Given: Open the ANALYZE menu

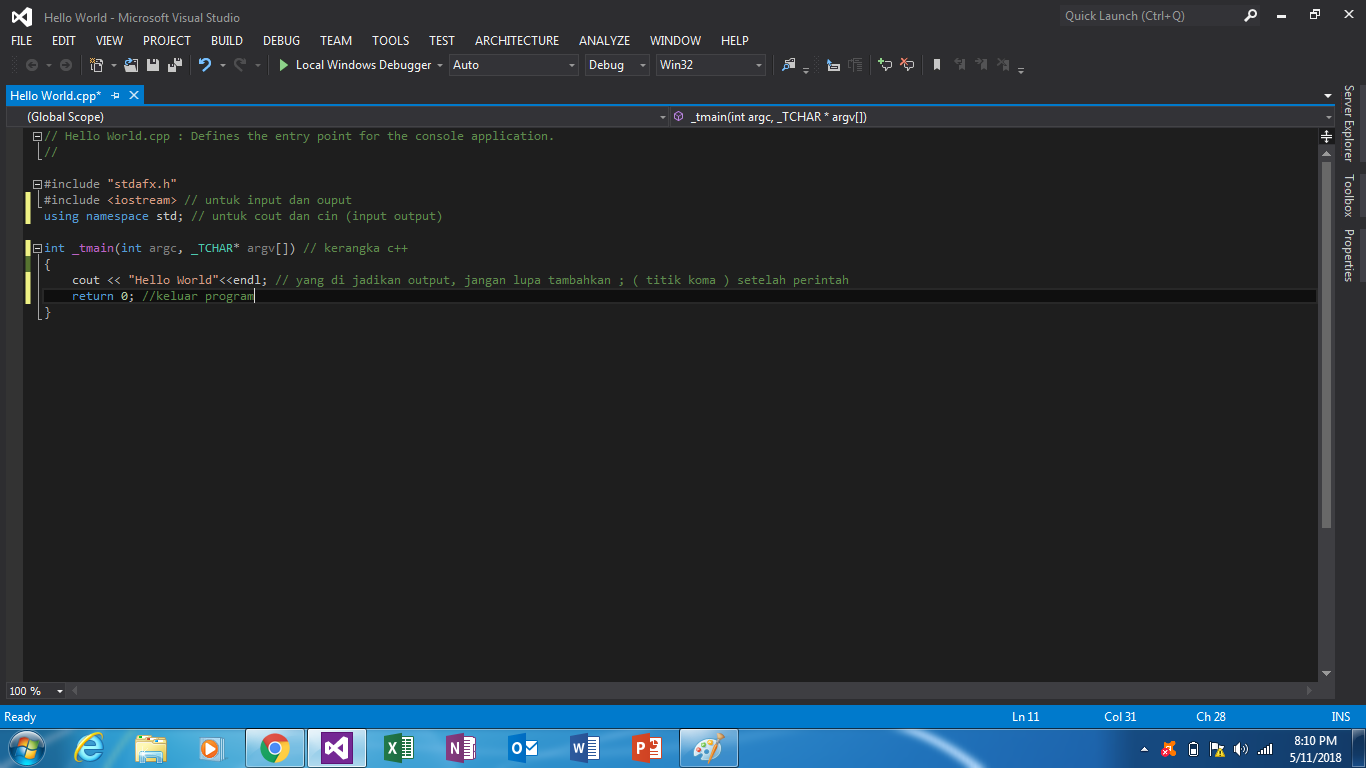Looking at the screenshot, I should click(x=604, y=41).
